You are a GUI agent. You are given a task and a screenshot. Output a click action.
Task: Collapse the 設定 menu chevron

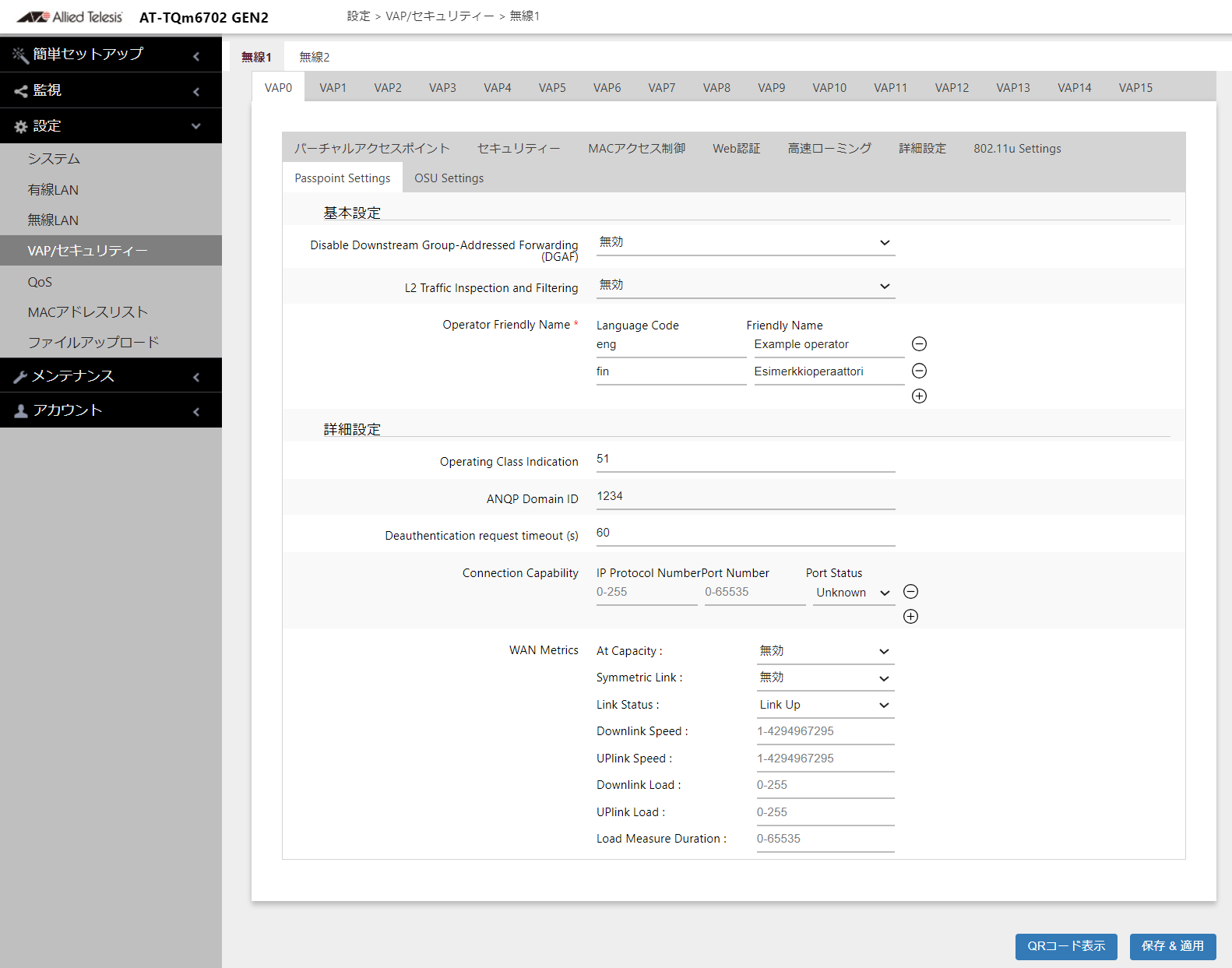196,126
